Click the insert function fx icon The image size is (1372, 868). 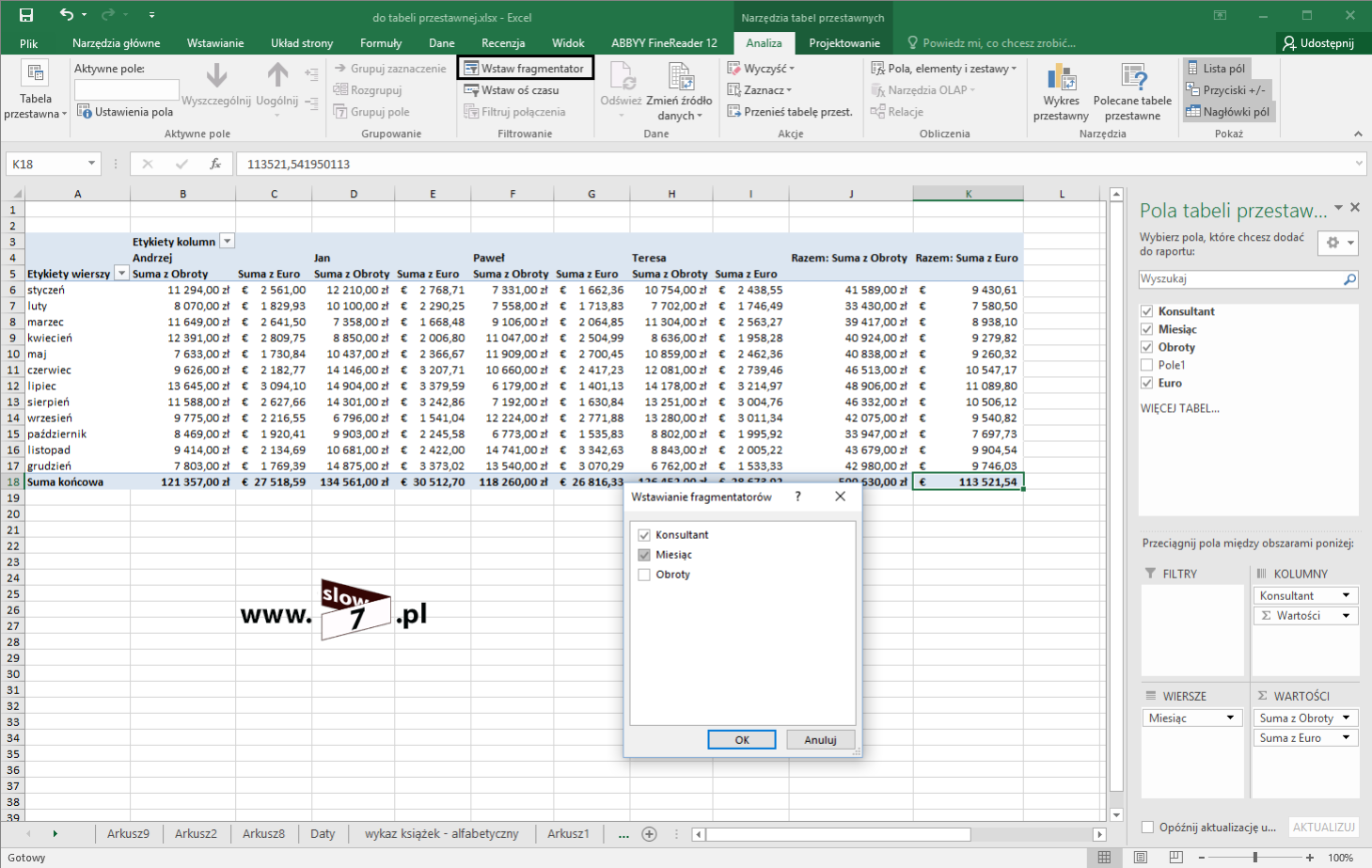[x=215, y=164]
